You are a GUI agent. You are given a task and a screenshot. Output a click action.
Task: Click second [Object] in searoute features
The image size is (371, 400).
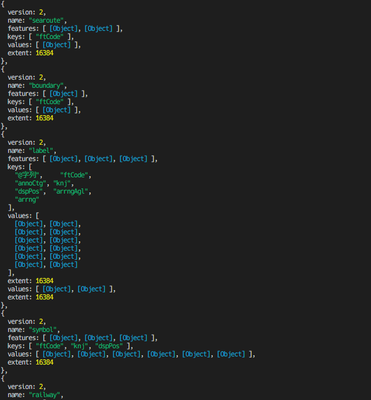pos(98,29)
